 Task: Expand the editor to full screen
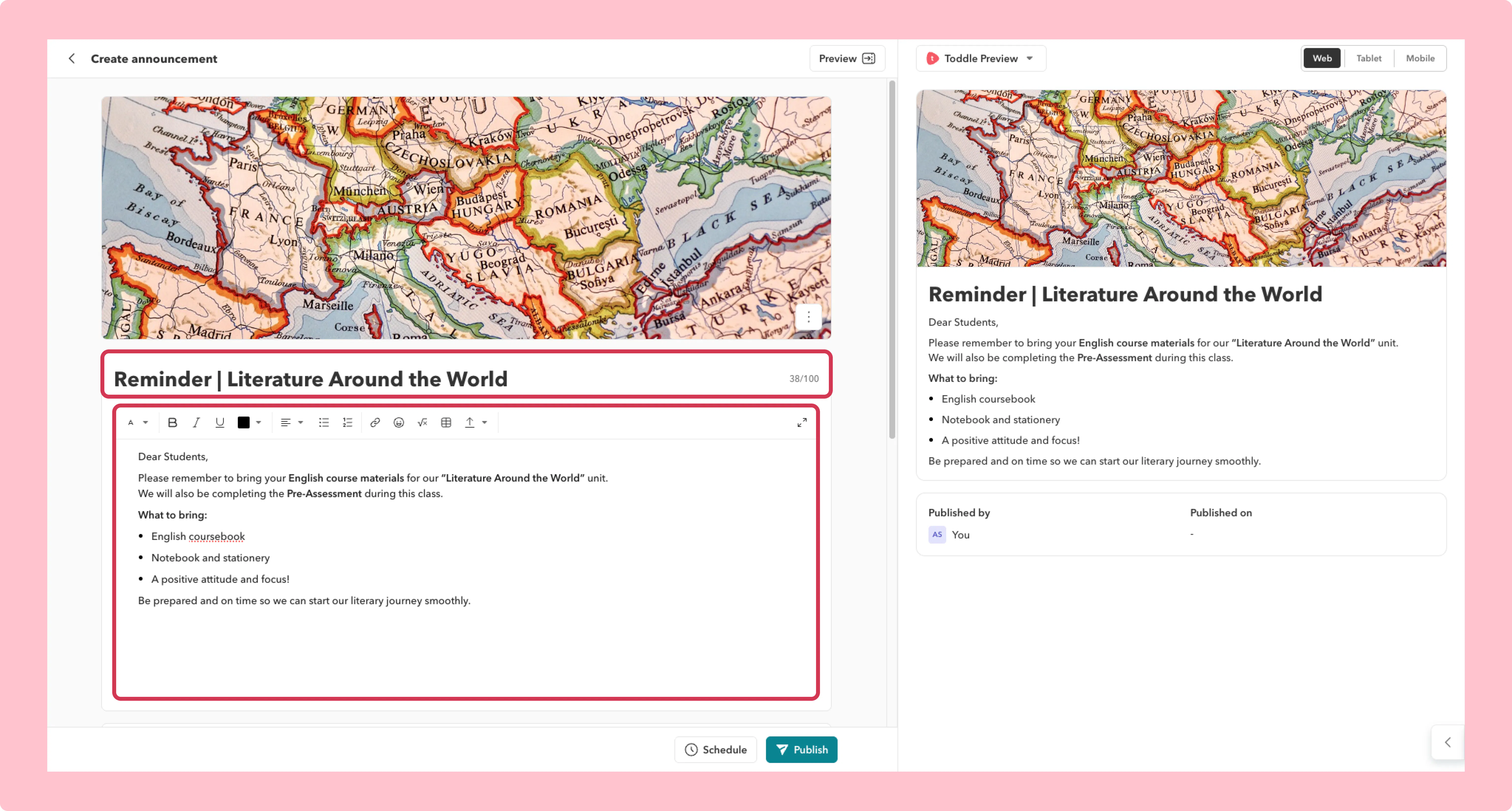tap(802, 422)
